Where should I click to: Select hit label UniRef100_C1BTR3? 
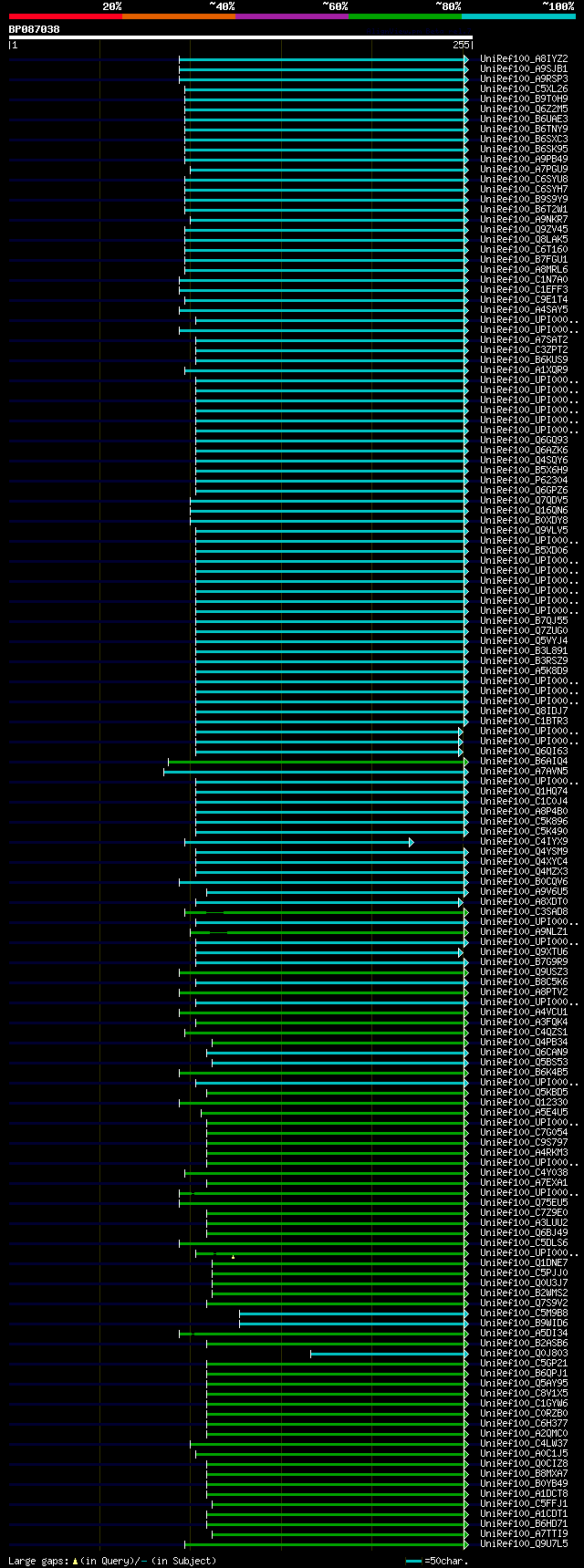tap(524, 722)
